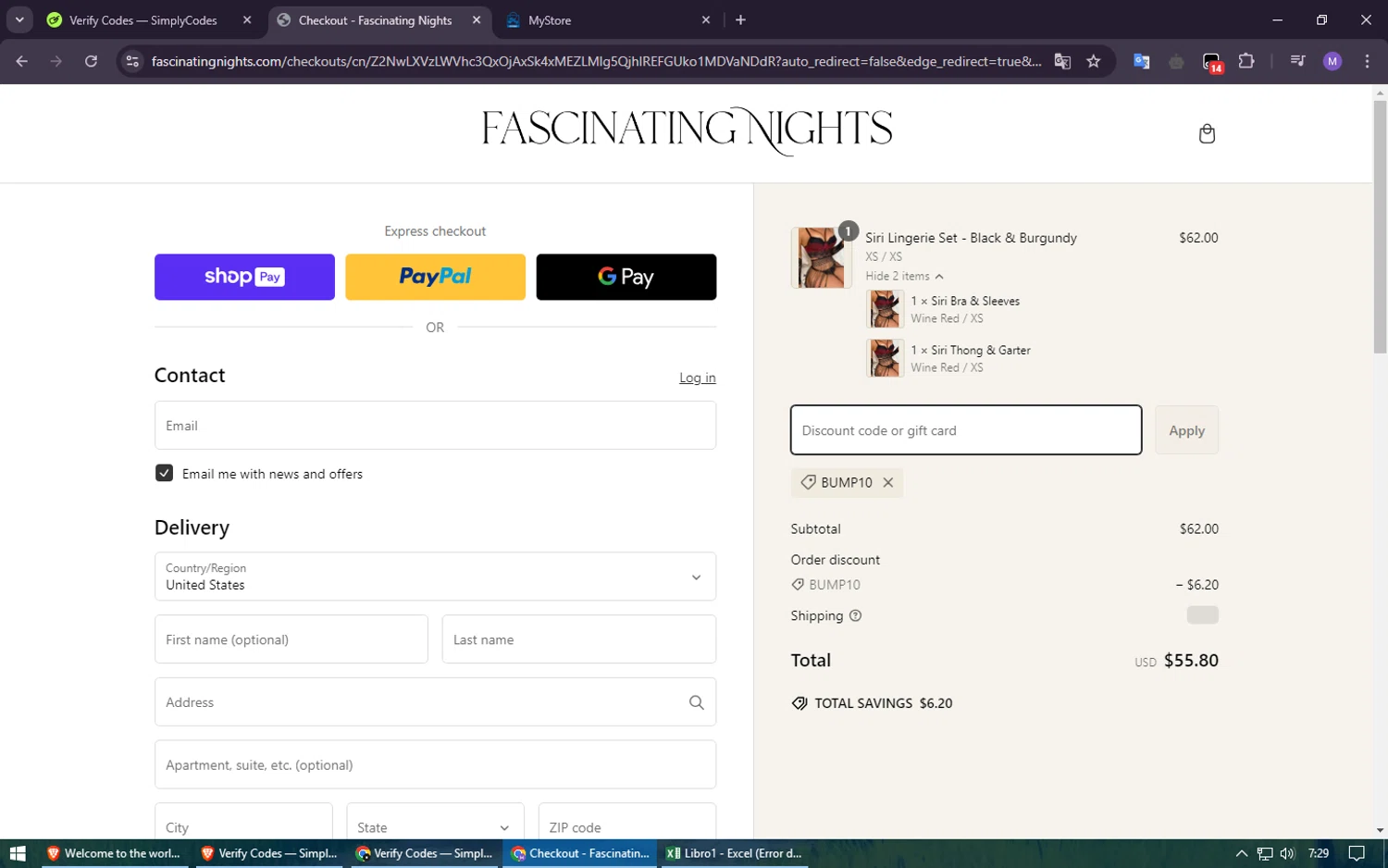Click the Brave Verify Codes taskbar item
1388x868 pixels.
[x=269, y=853]
